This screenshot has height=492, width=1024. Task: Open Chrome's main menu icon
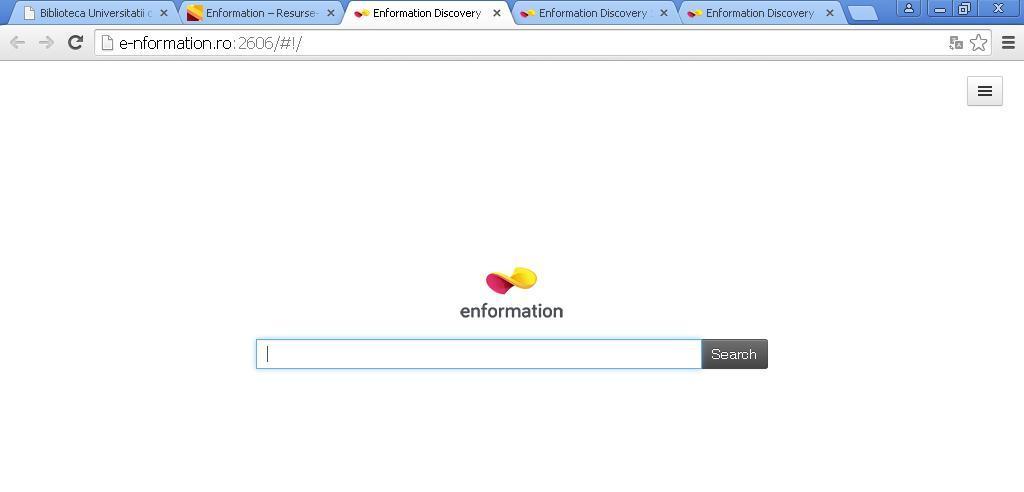click(1008, 42)
